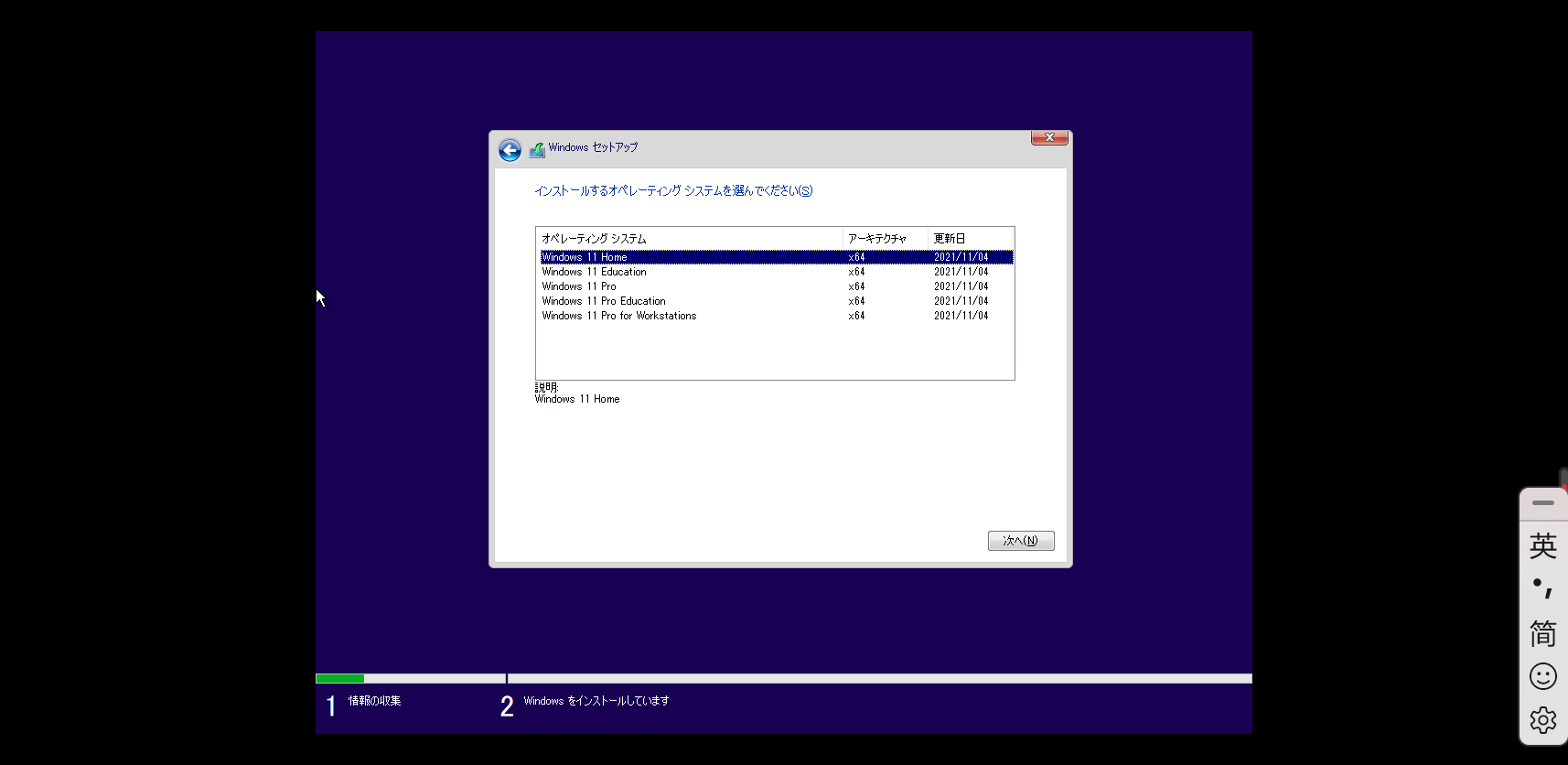Screen dimensions: 1568x765
Task: Click the setup progress bar
Action: (x=784, y=679)
